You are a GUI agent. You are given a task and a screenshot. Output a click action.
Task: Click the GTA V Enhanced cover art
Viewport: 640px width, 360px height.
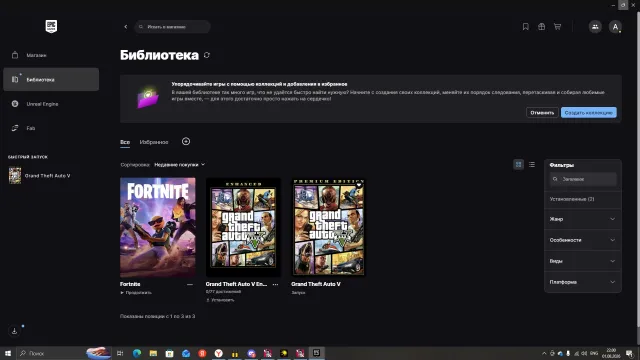(x=243, y=227)
